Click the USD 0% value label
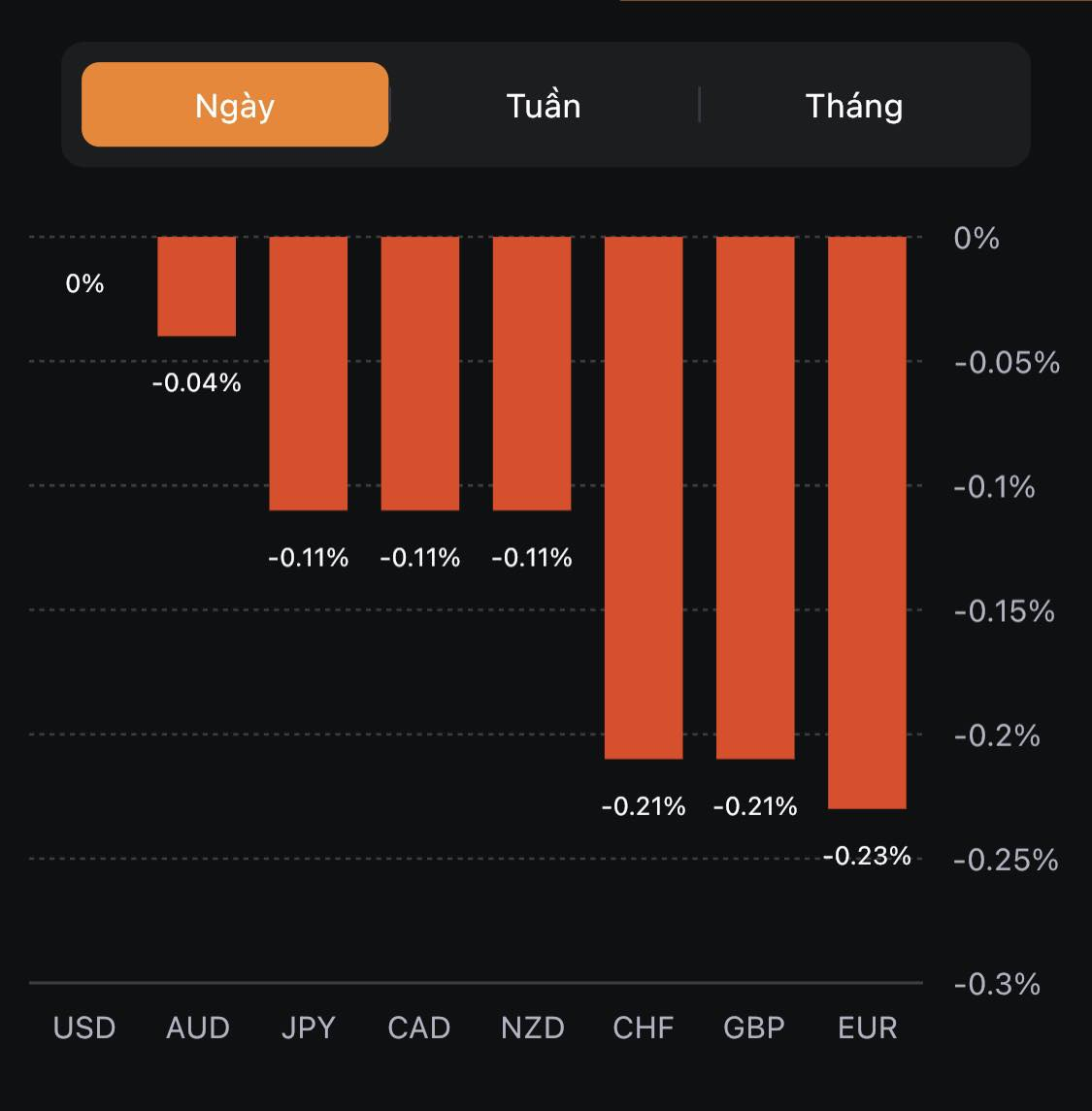The height and width of the screenshot is (1111, 1092). tap(84, 283)
